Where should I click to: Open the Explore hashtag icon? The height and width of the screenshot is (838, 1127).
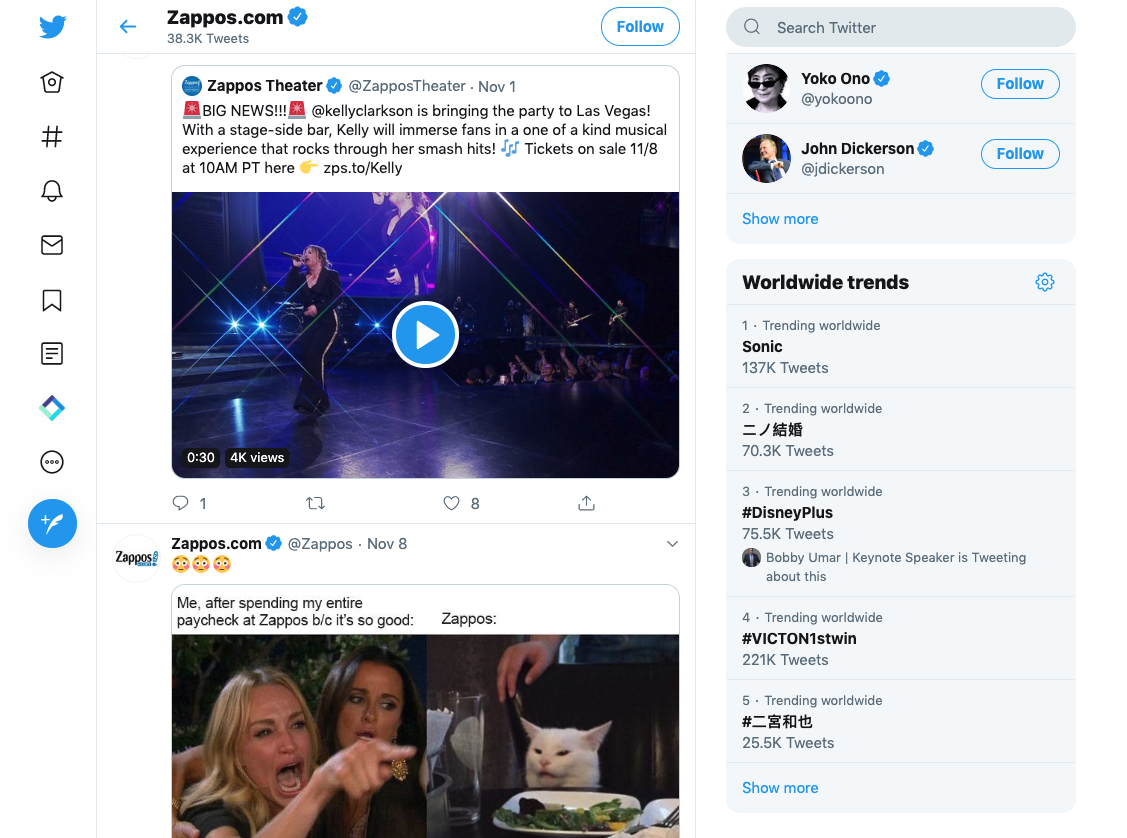click(x=52, y=137)
